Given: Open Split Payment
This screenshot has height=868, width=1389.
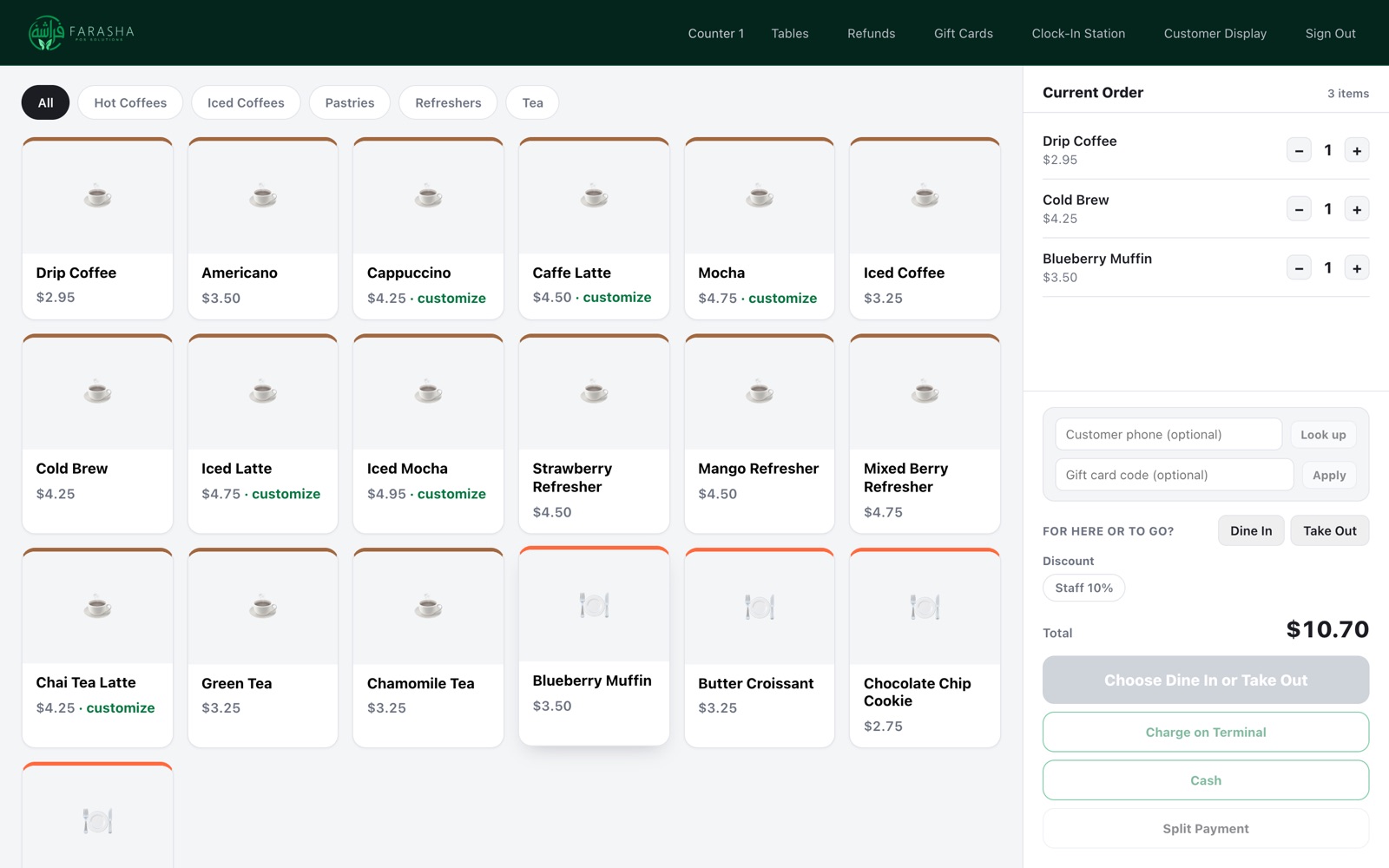Looking at the screenshot, I should click(1206, 829).
